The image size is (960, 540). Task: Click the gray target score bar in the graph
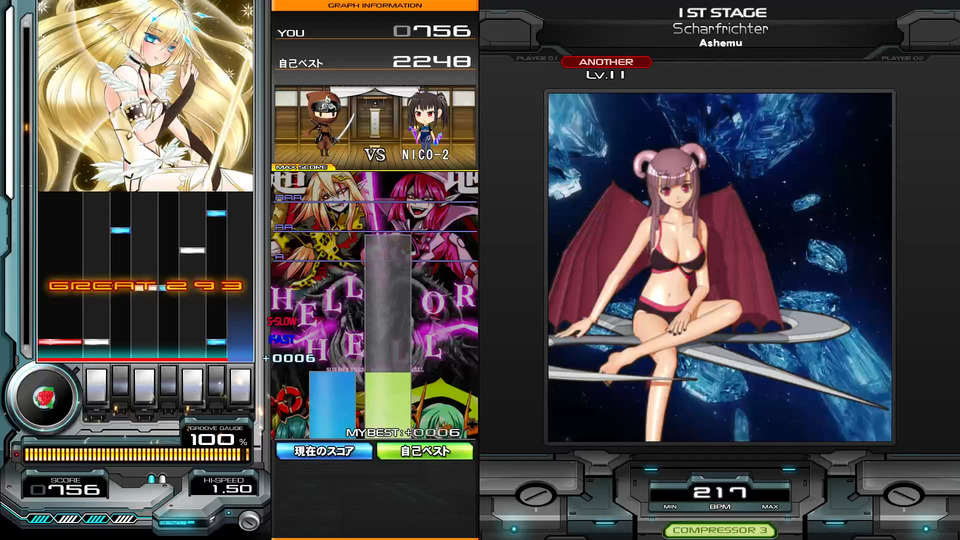[x=388, y=303]
